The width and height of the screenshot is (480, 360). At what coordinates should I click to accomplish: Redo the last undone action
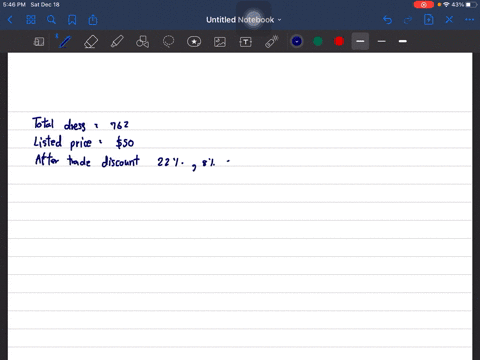tap(407, 20)
